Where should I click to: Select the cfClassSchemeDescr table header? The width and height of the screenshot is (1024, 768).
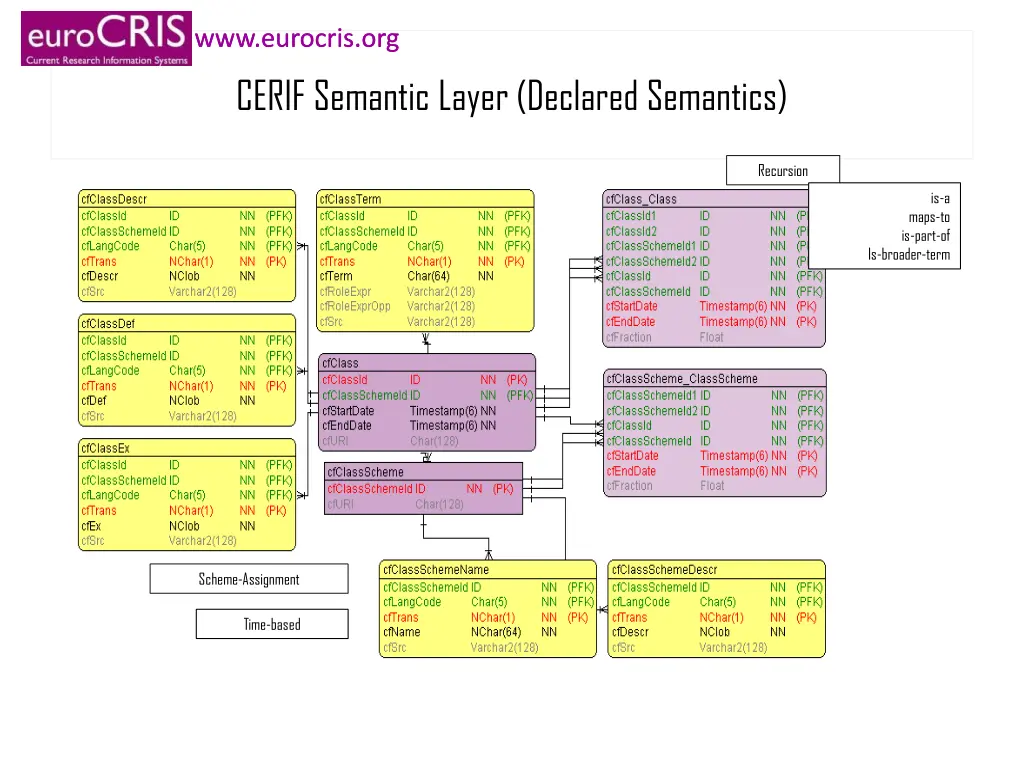click(716, 569)
